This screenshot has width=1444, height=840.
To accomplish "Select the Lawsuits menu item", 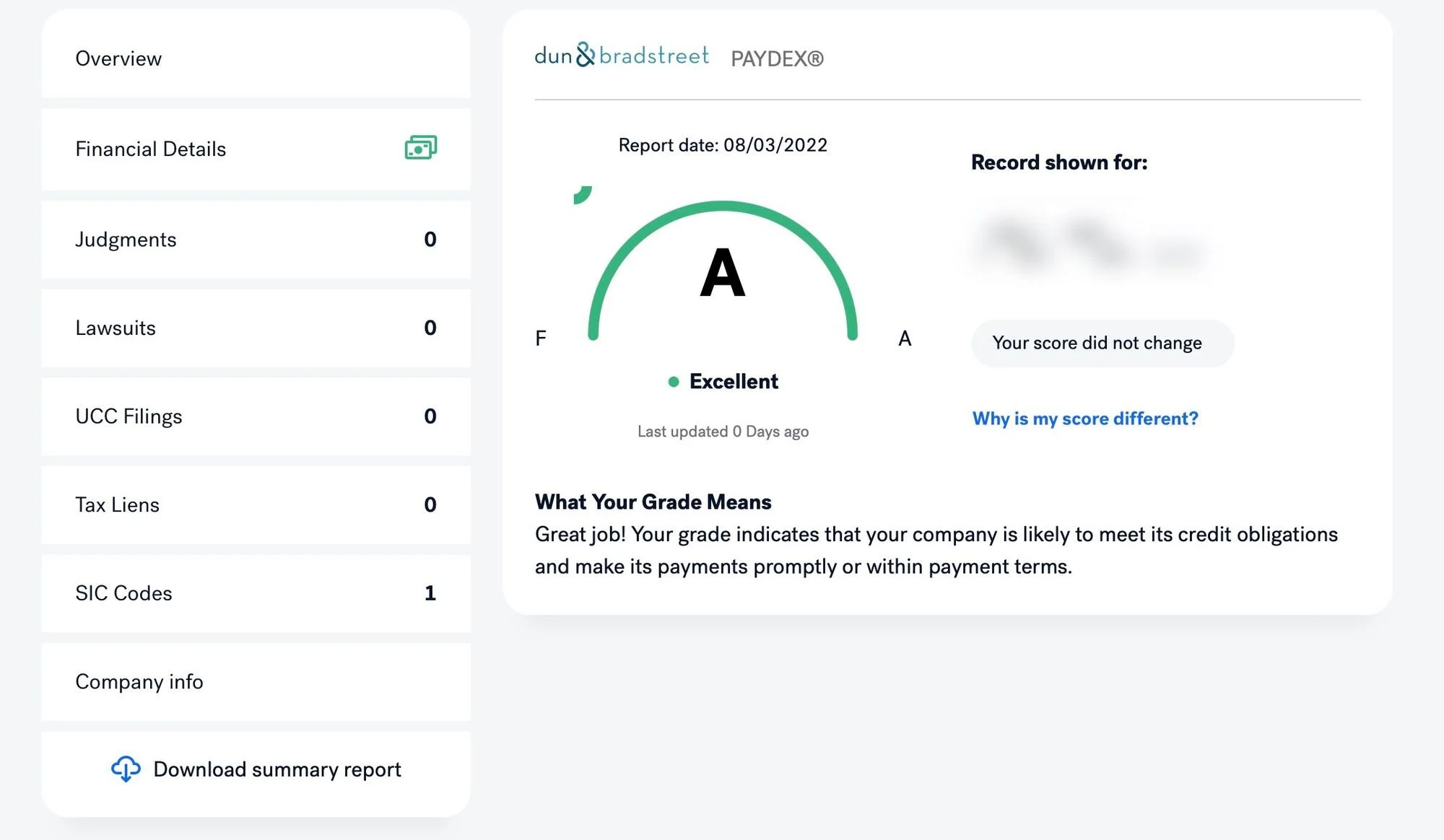I will (x=116, y=328).
